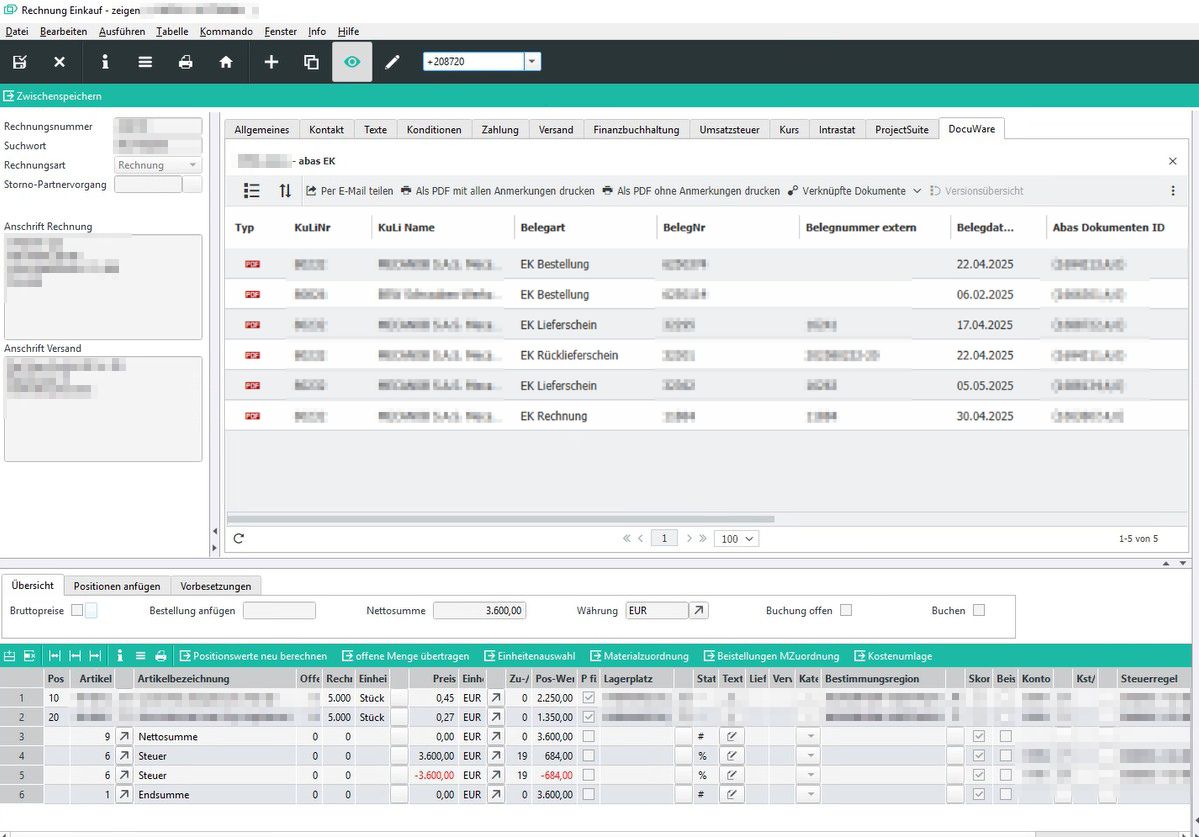
Task: Switch to edit mode with the pencil icon
Action: click(392, 62)
